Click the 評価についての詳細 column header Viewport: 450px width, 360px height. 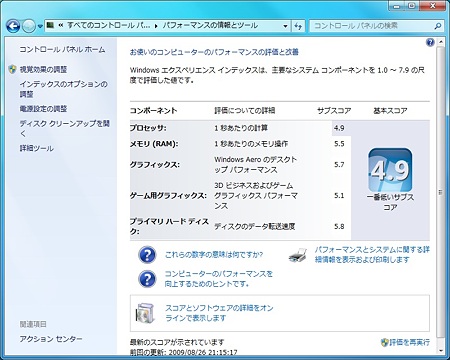click(x=245, y=111)
